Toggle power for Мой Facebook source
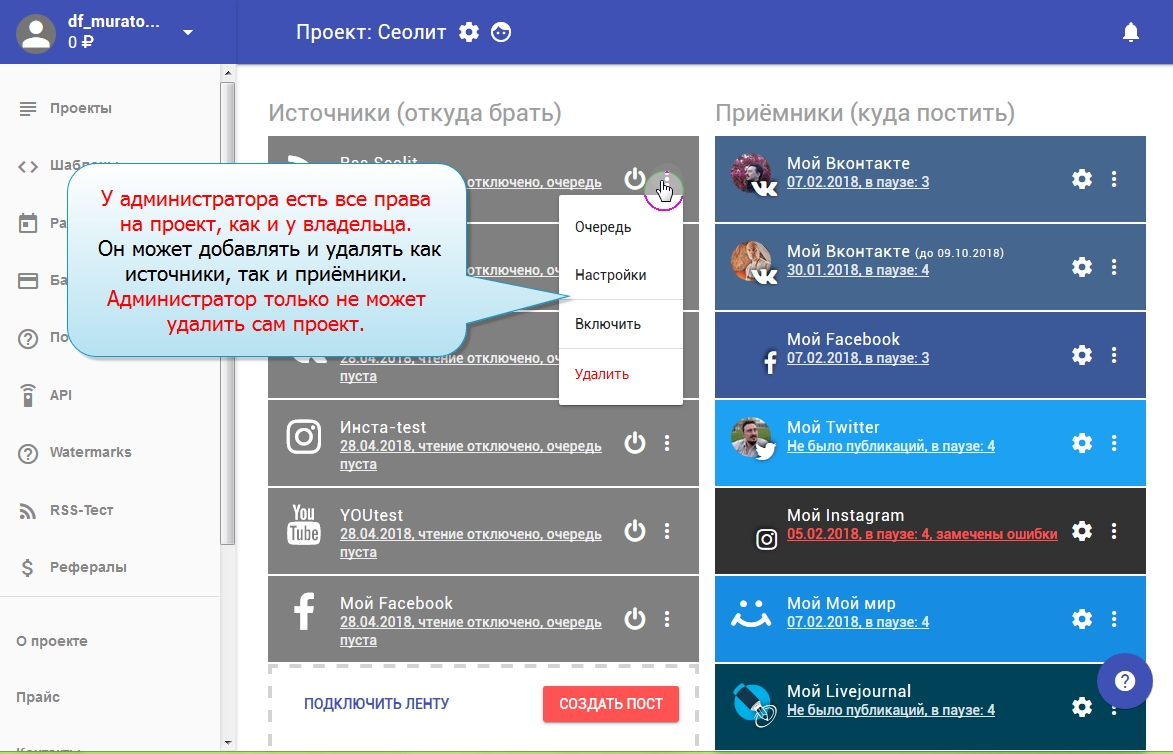The height and width of the screenshot is (754, 1173). coord(635,619)
